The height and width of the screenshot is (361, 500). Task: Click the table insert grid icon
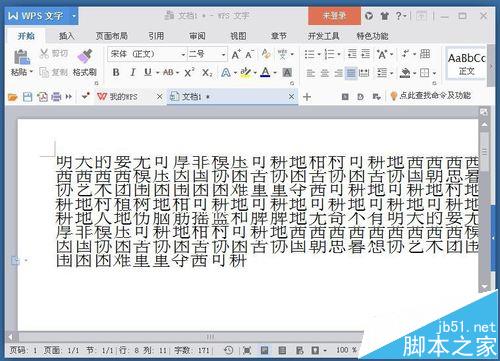pos(425,54)
